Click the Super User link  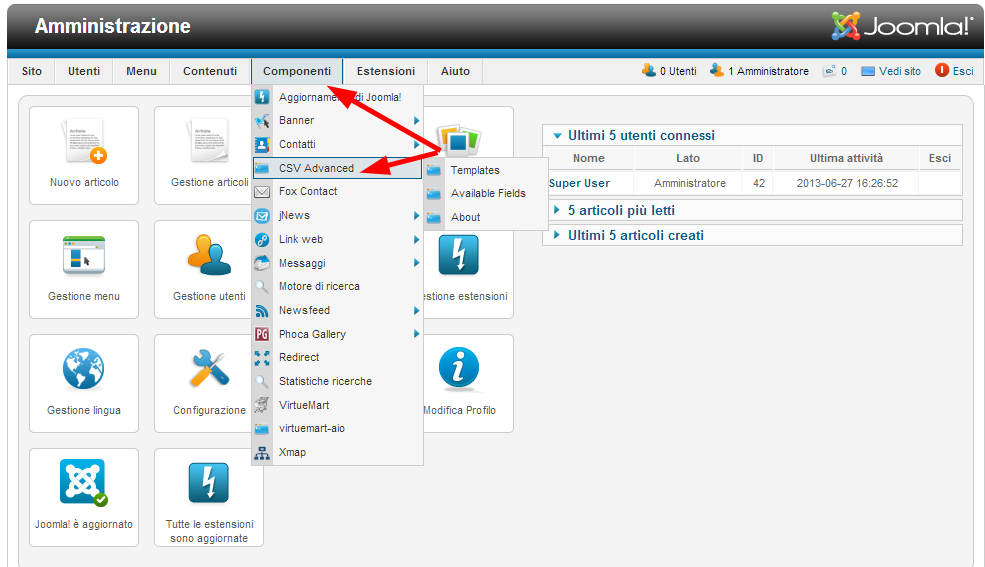pos(579,183)
